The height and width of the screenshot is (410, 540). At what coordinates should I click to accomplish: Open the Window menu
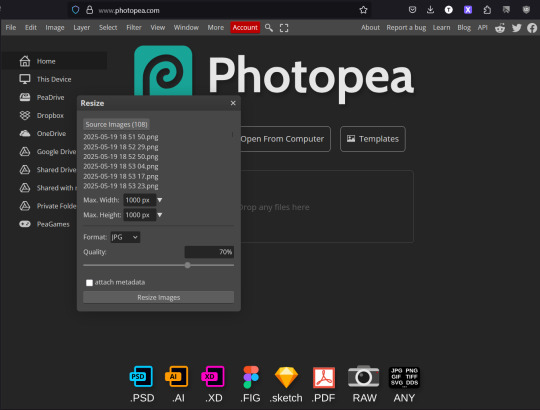[x=186, y=28]
